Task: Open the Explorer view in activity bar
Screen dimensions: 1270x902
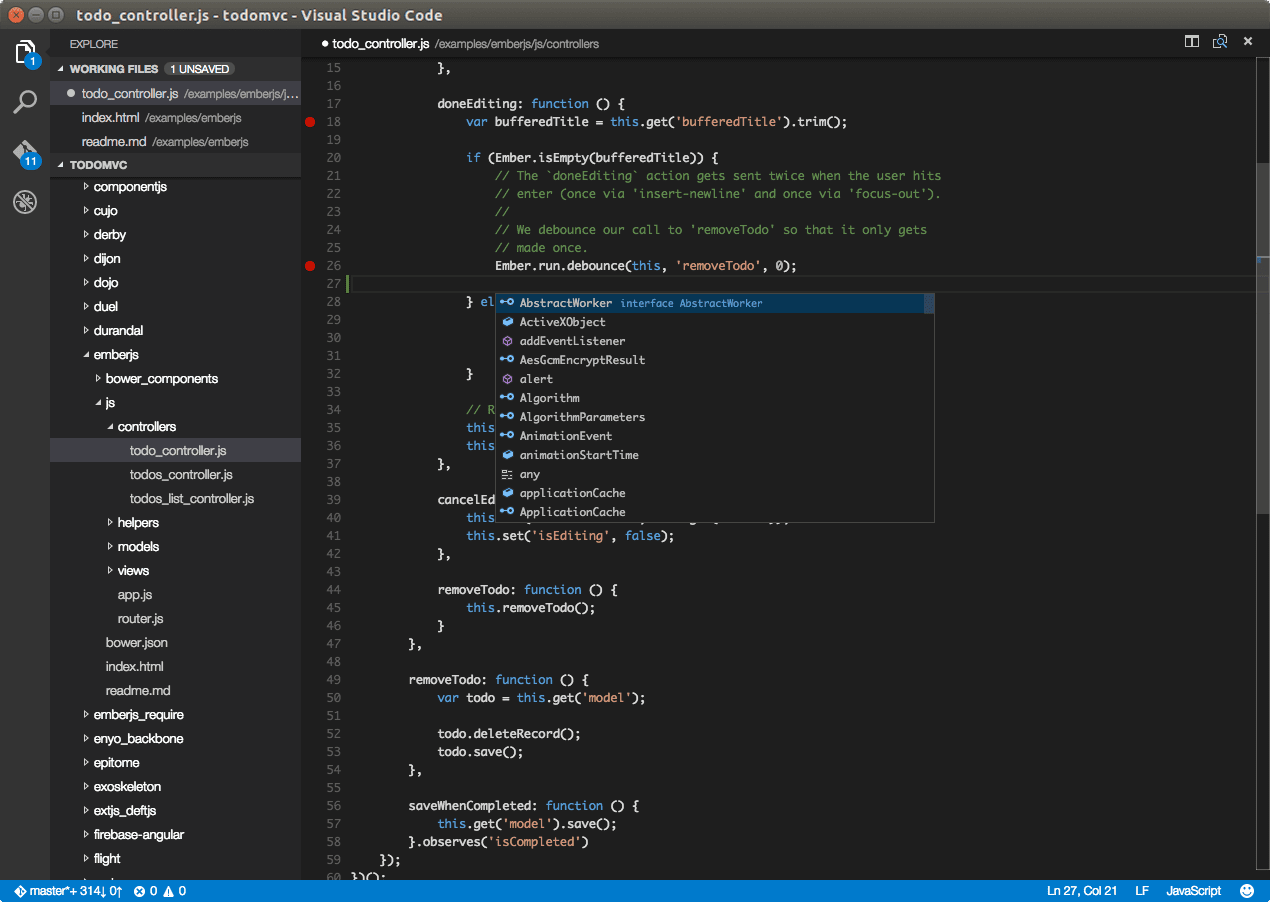Action: tap(25, 52)
